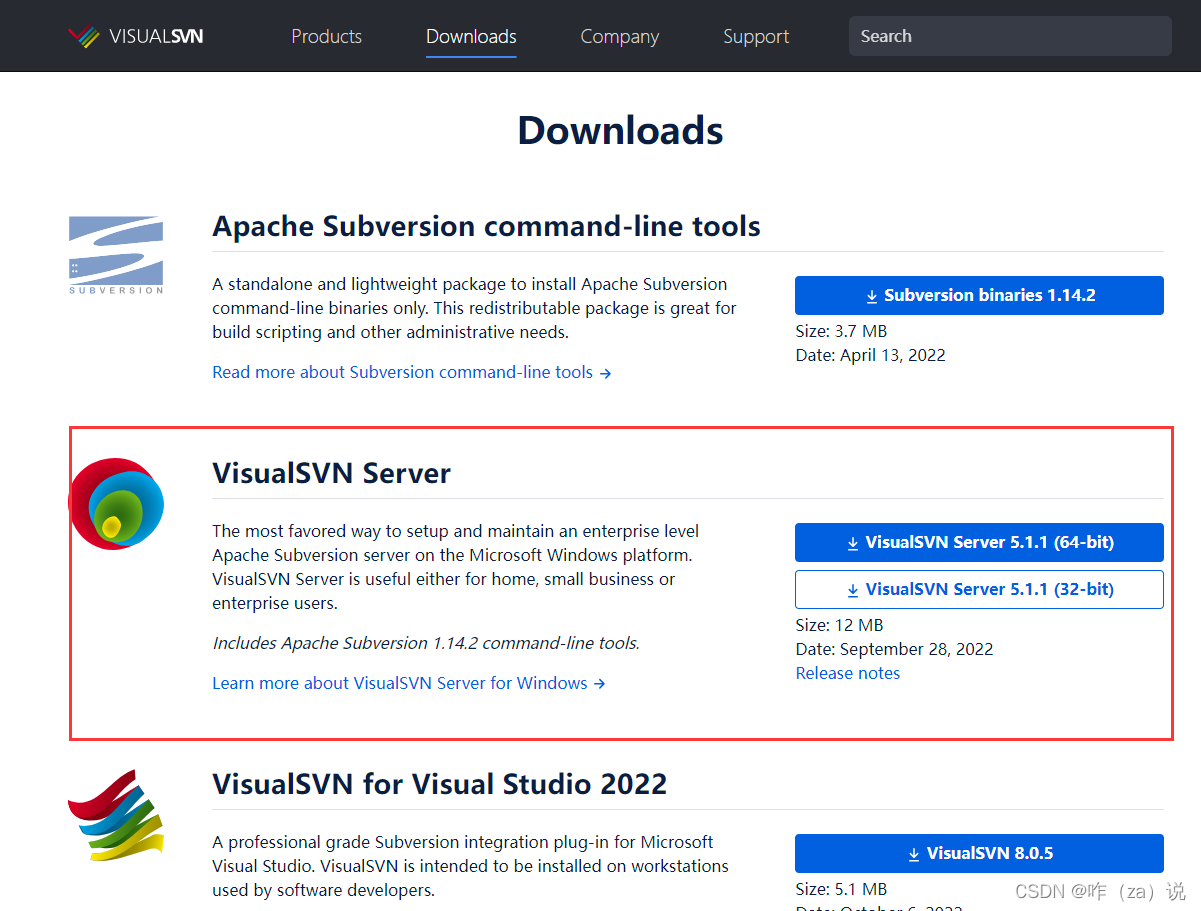The width and height of the screenshot is (1201, 911).
Task: Go to the Downloads nav item
Action: click(x=471, y=36)
